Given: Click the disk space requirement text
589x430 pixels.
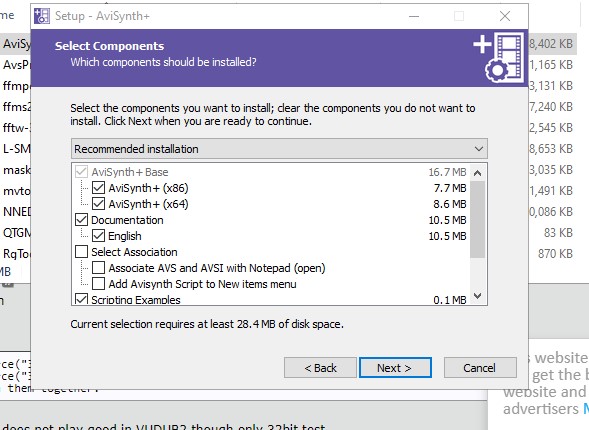Looking at the screenshot, I should (207, 324).
